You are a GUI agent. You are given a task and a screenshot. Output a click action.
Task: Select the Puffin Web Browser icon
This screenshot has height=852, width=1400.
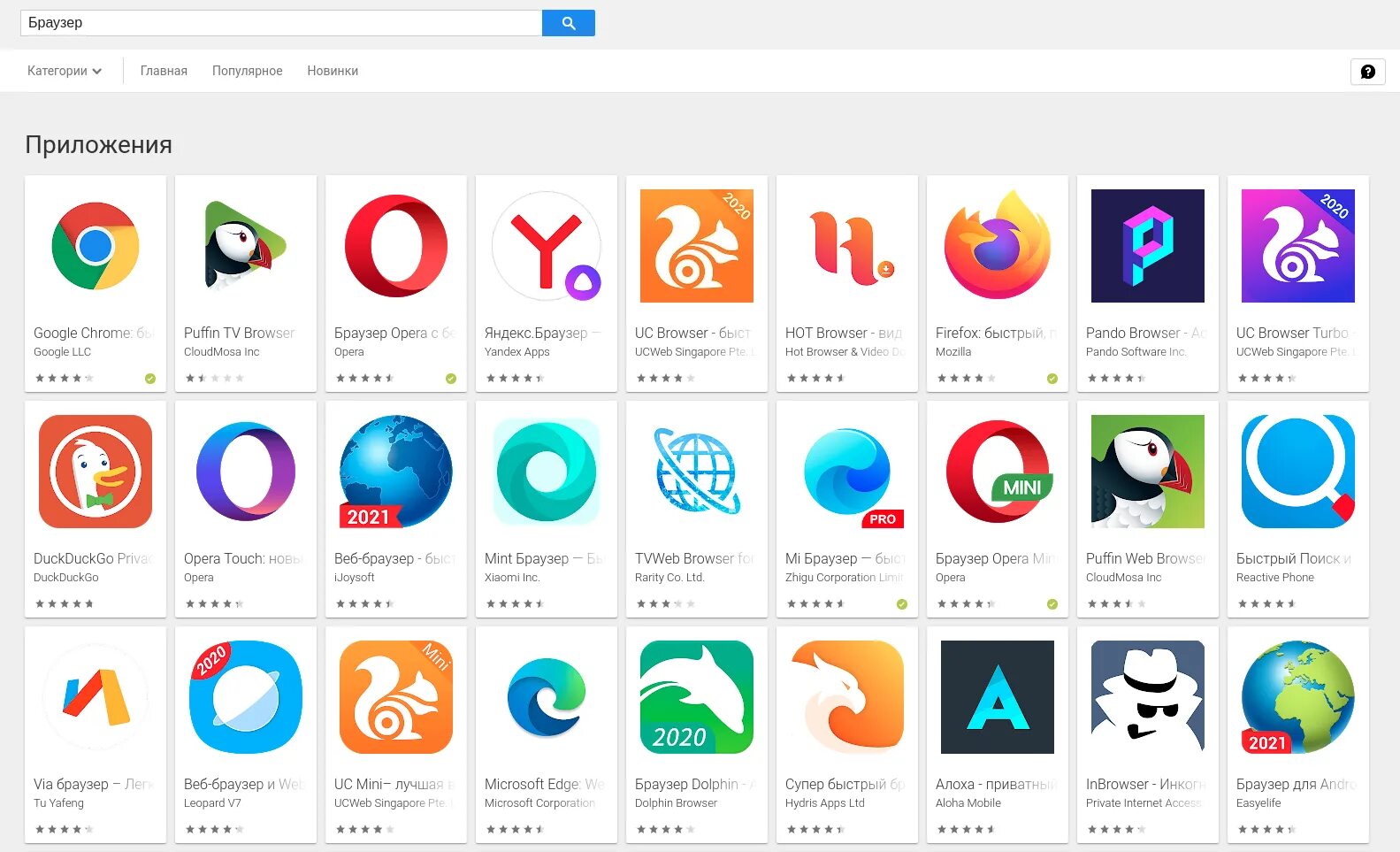(1148, 472)
